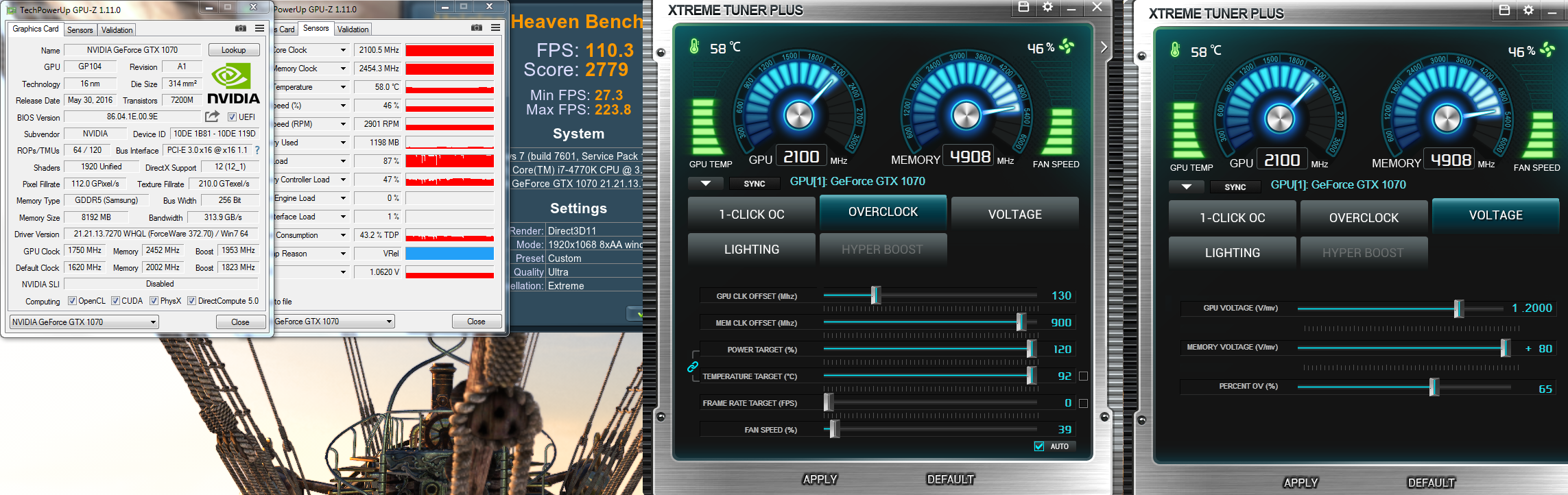Click the Core Clock red sensor graph
1568x495 pixels.
tap(449, 50)
